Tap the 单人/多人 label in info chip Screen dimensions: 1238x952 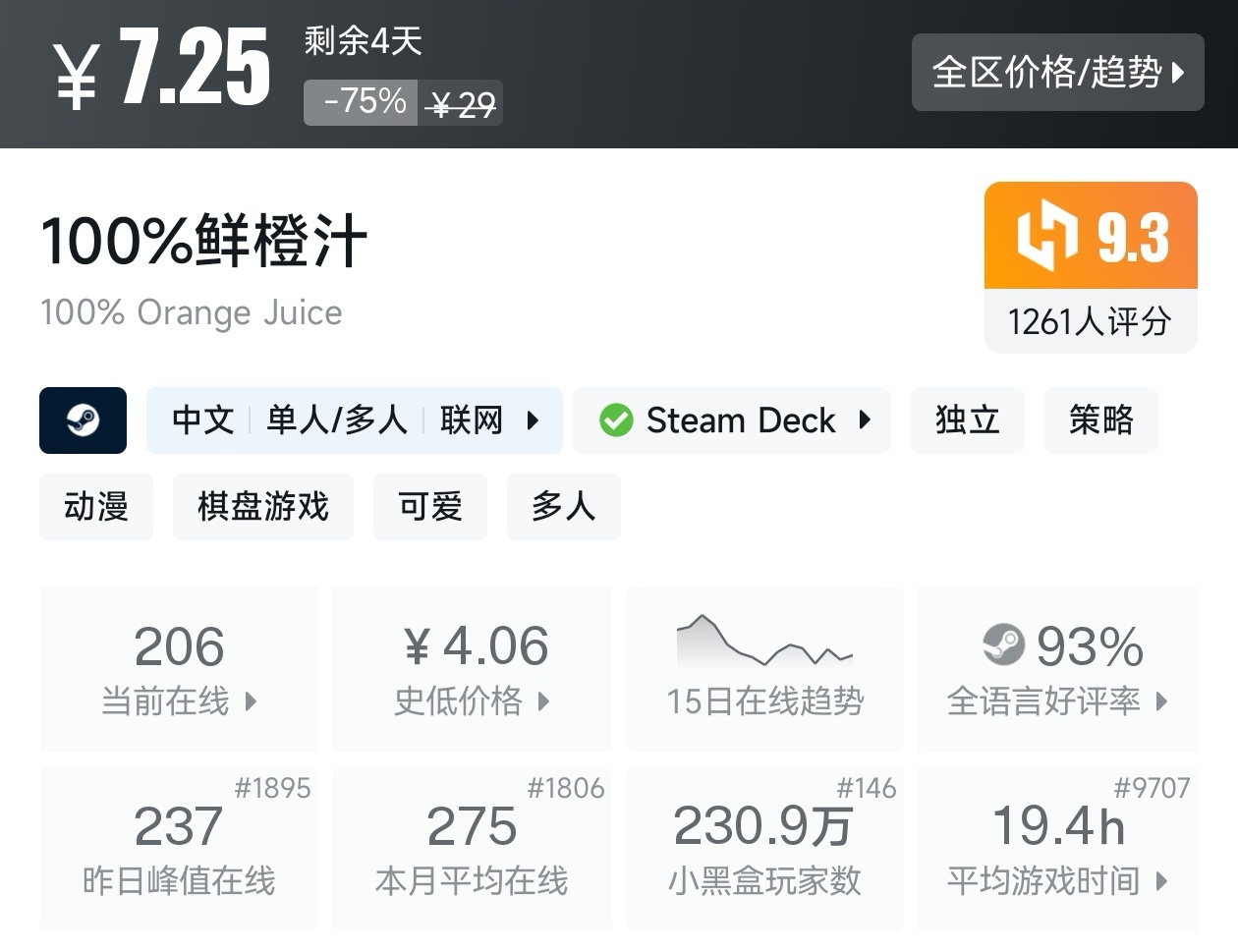click(x=337, y=420)
